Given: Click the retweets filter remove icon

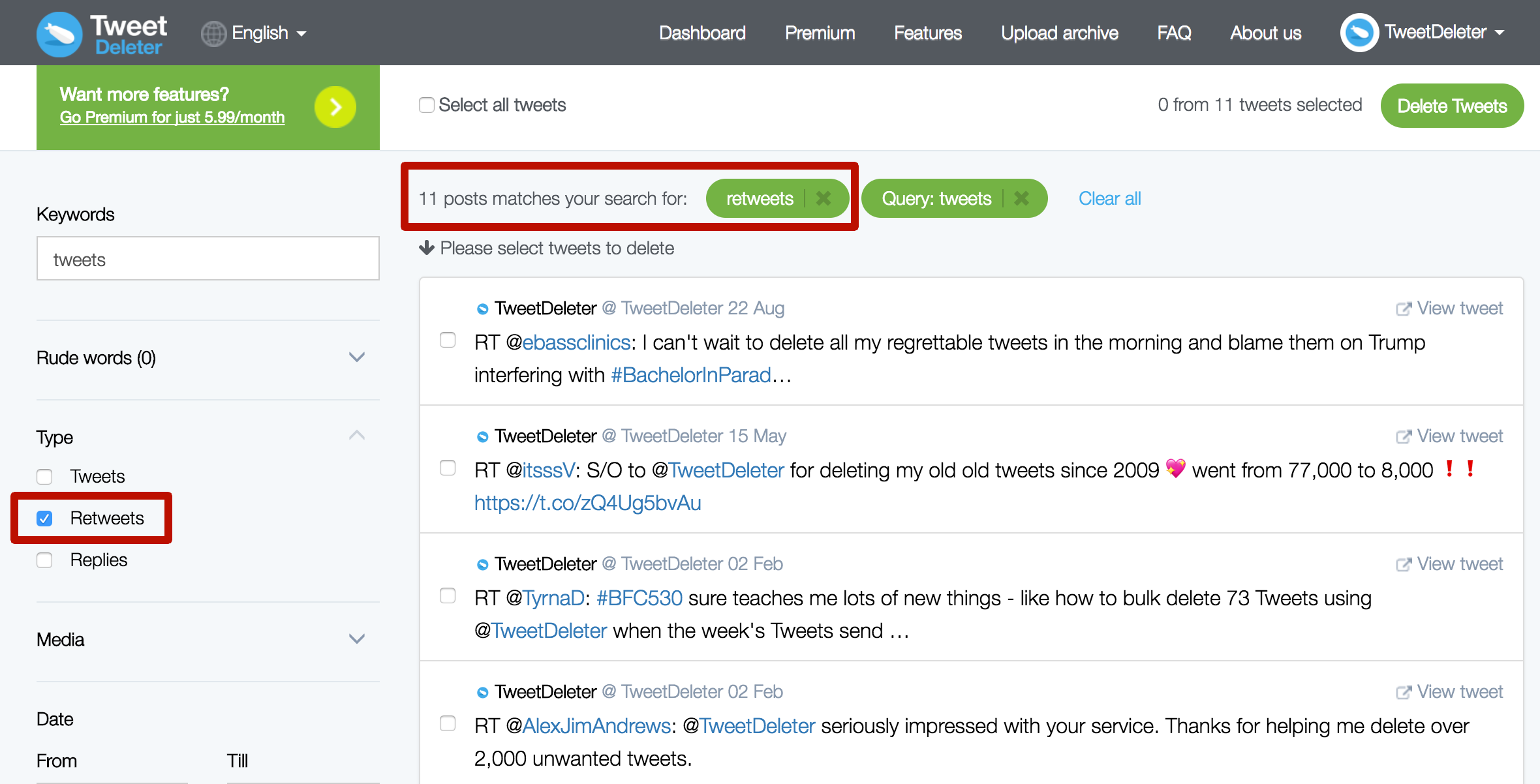Looking at the screenshot, I should pyautogui.click(x=824, y=198).
